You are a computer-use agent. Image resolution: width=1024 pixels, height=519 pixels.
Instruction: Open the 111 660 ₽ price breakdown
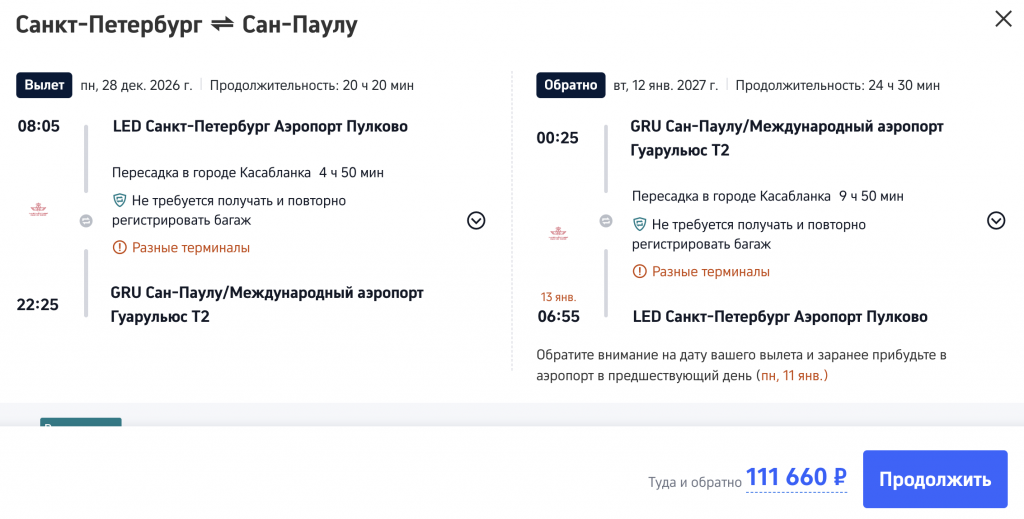pos(796,479)
